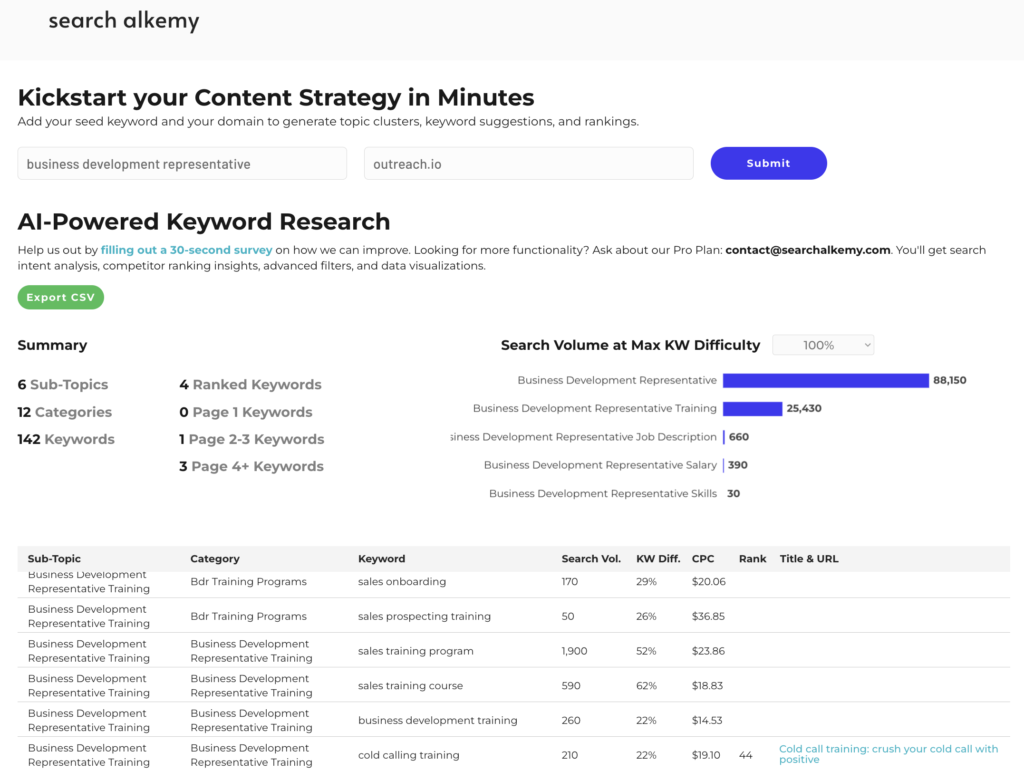Select the sales training program keyword row
This screenshot has height=771, width=1024.
[415, 651]
